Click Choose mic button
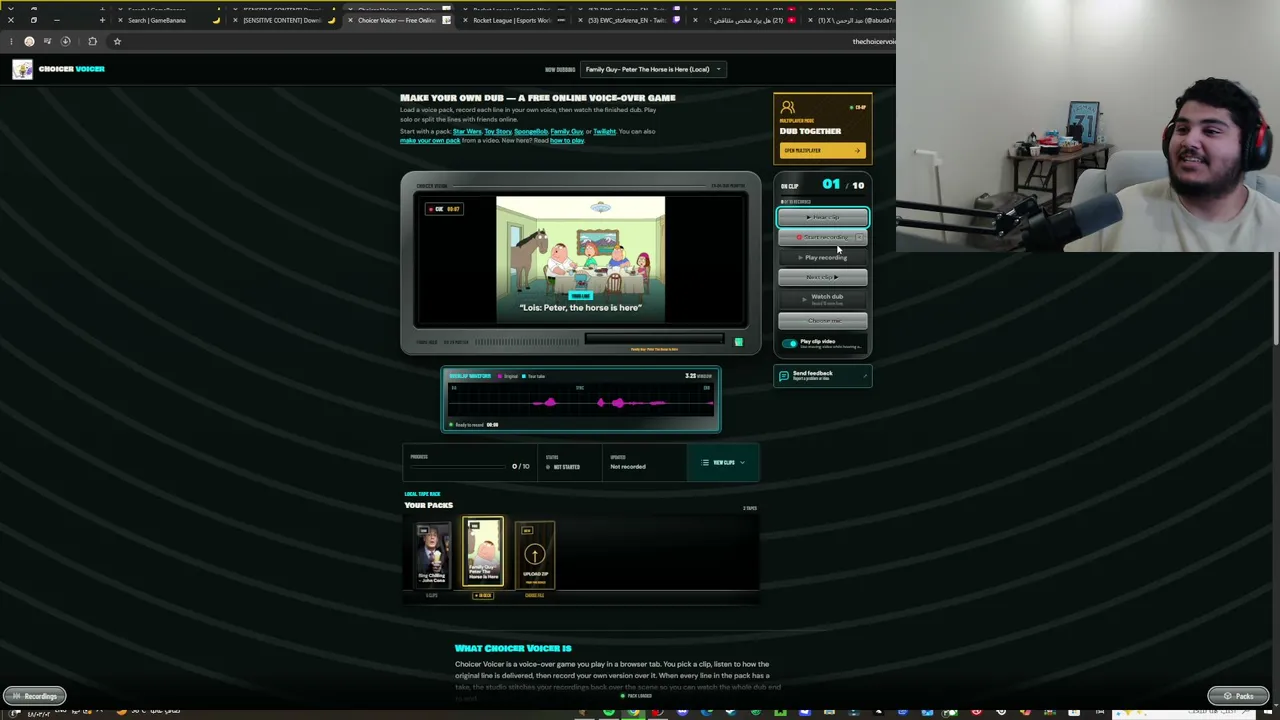Image resolution: width=1280 pixels, height=720 pixels. coord(823,320)
